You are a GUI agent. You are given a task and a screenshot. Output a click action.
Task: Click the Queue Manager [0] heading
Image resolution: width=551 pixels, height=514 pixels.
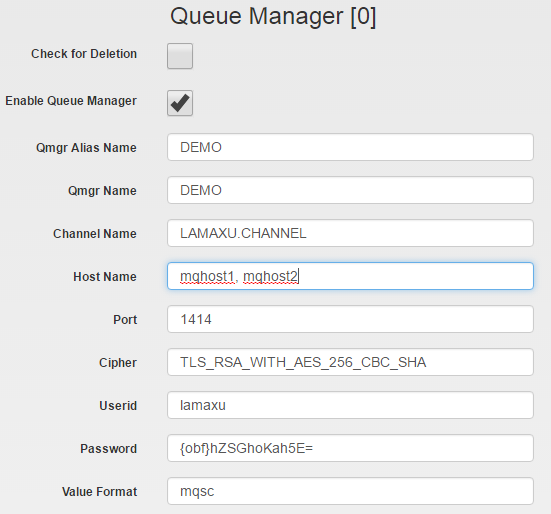(273, 16)
